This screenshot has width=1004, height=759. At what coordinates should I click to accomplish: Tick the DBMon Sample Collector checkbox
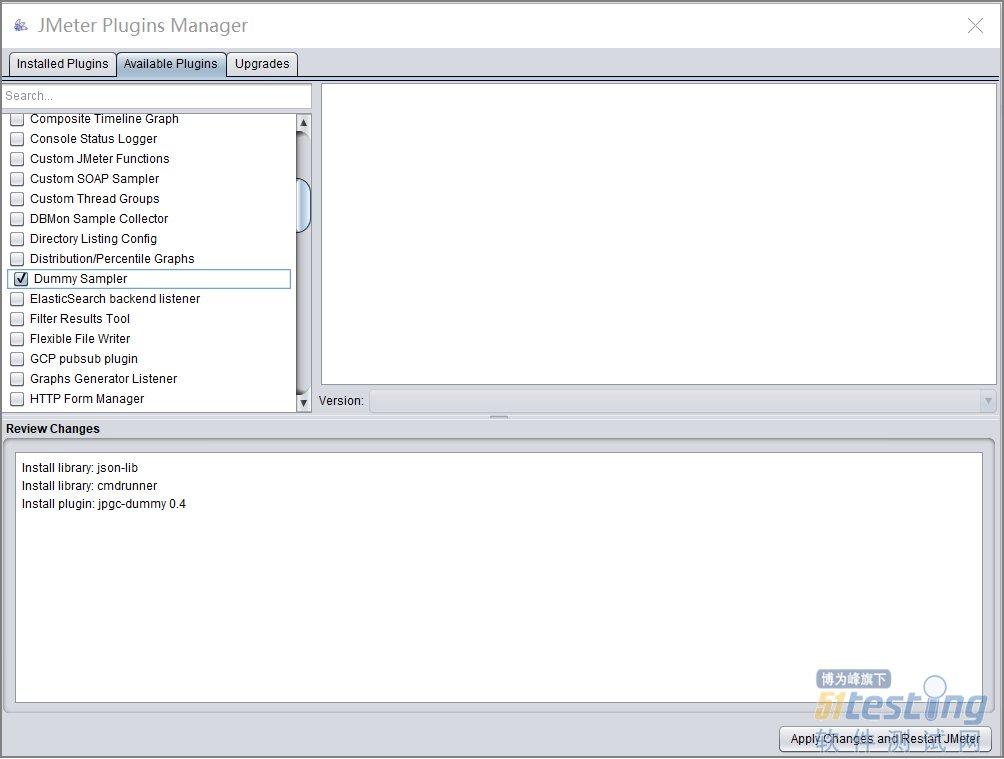tap(17, 219)
